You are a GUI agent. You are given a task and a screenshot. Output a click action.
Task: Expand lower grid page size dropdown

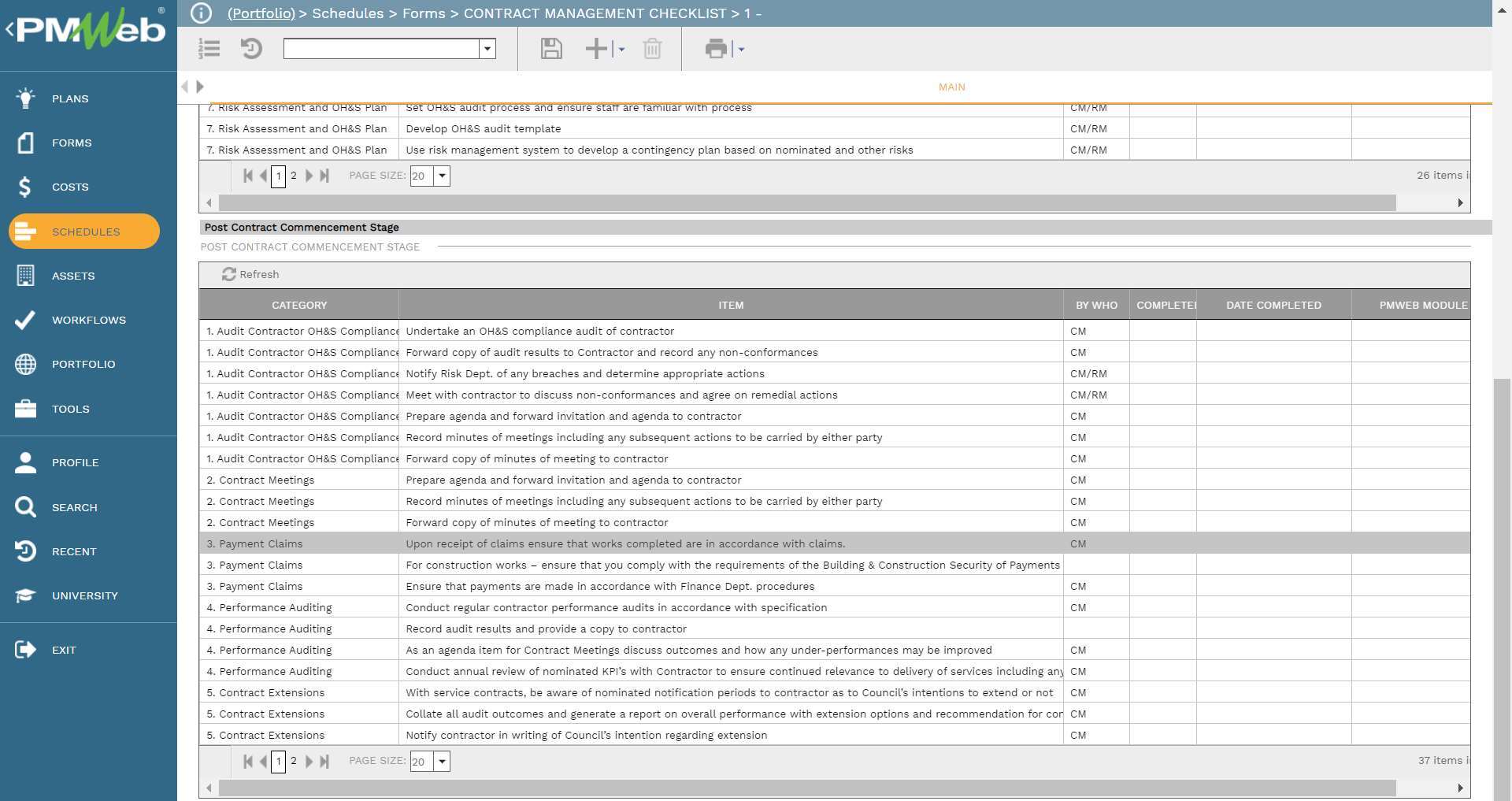(443, 761)
